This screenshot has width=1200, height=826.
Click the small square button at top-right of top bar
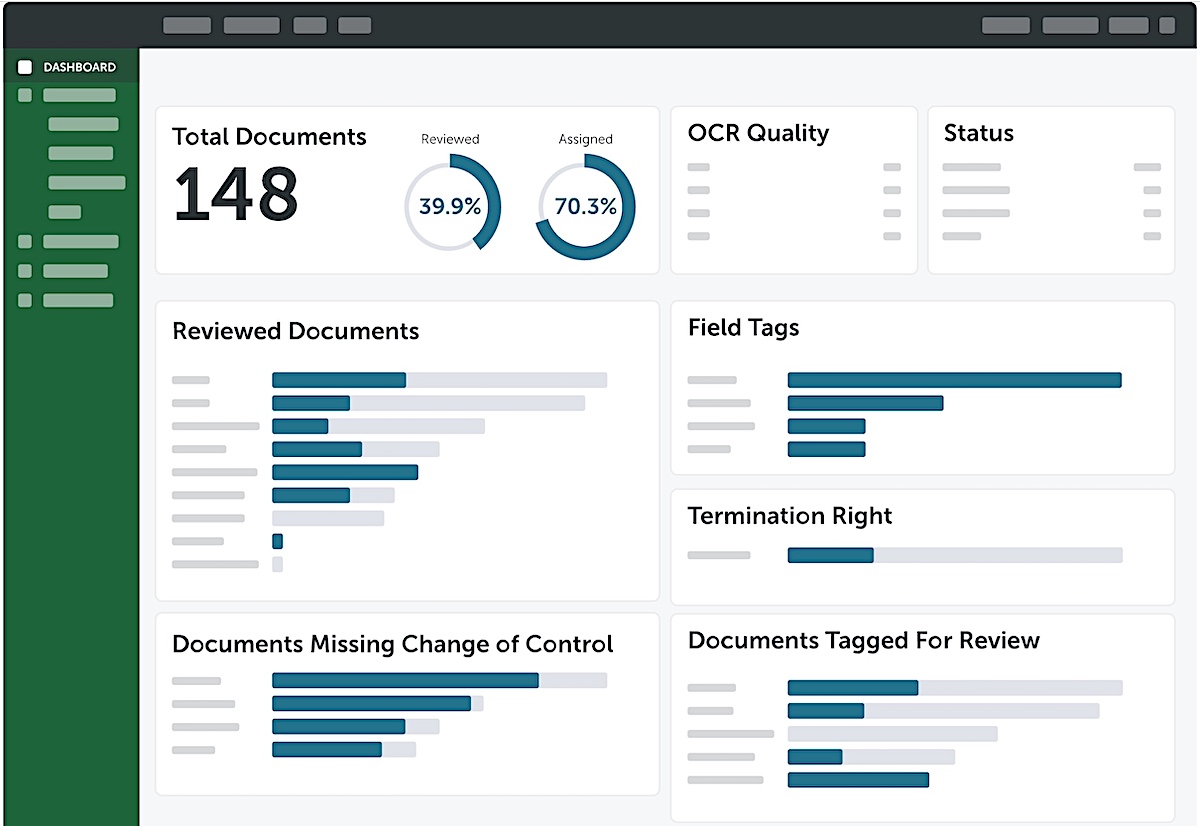coord(1167,25)
